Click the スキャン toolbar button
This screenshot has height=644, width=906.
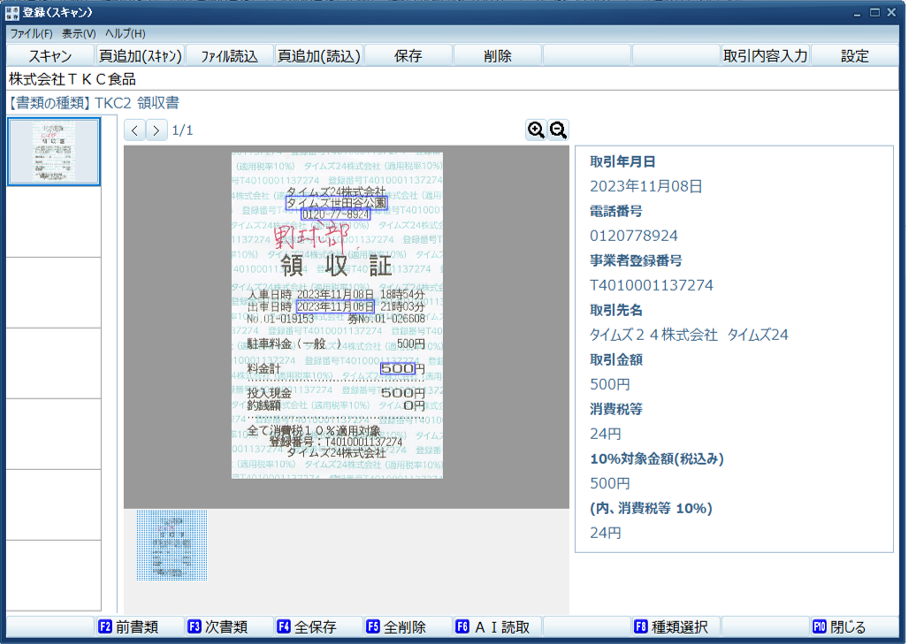50,56
